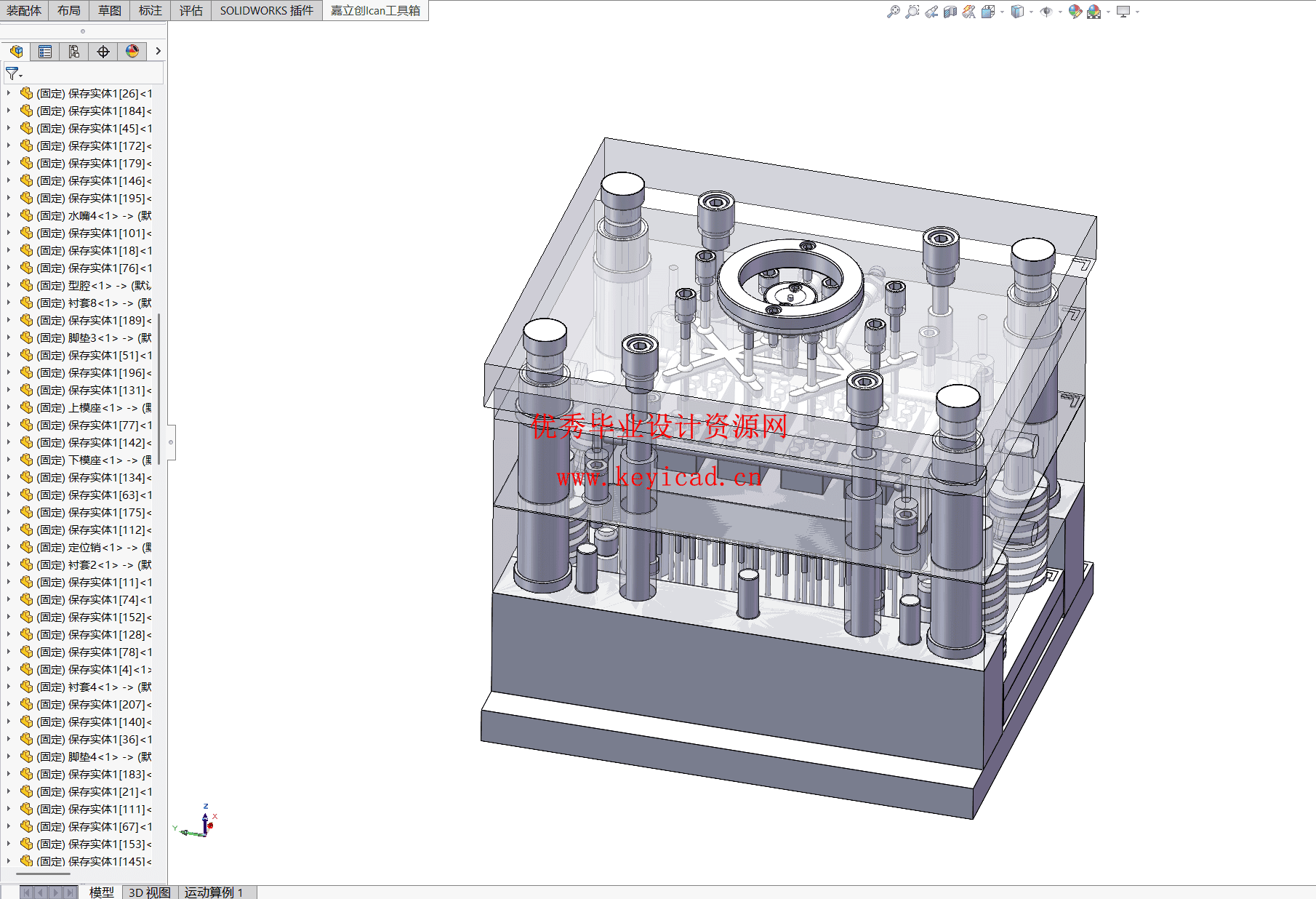Click the View Orientation cube icon
The height and width of the screenshot is (899, 1316).
point(988,12)
